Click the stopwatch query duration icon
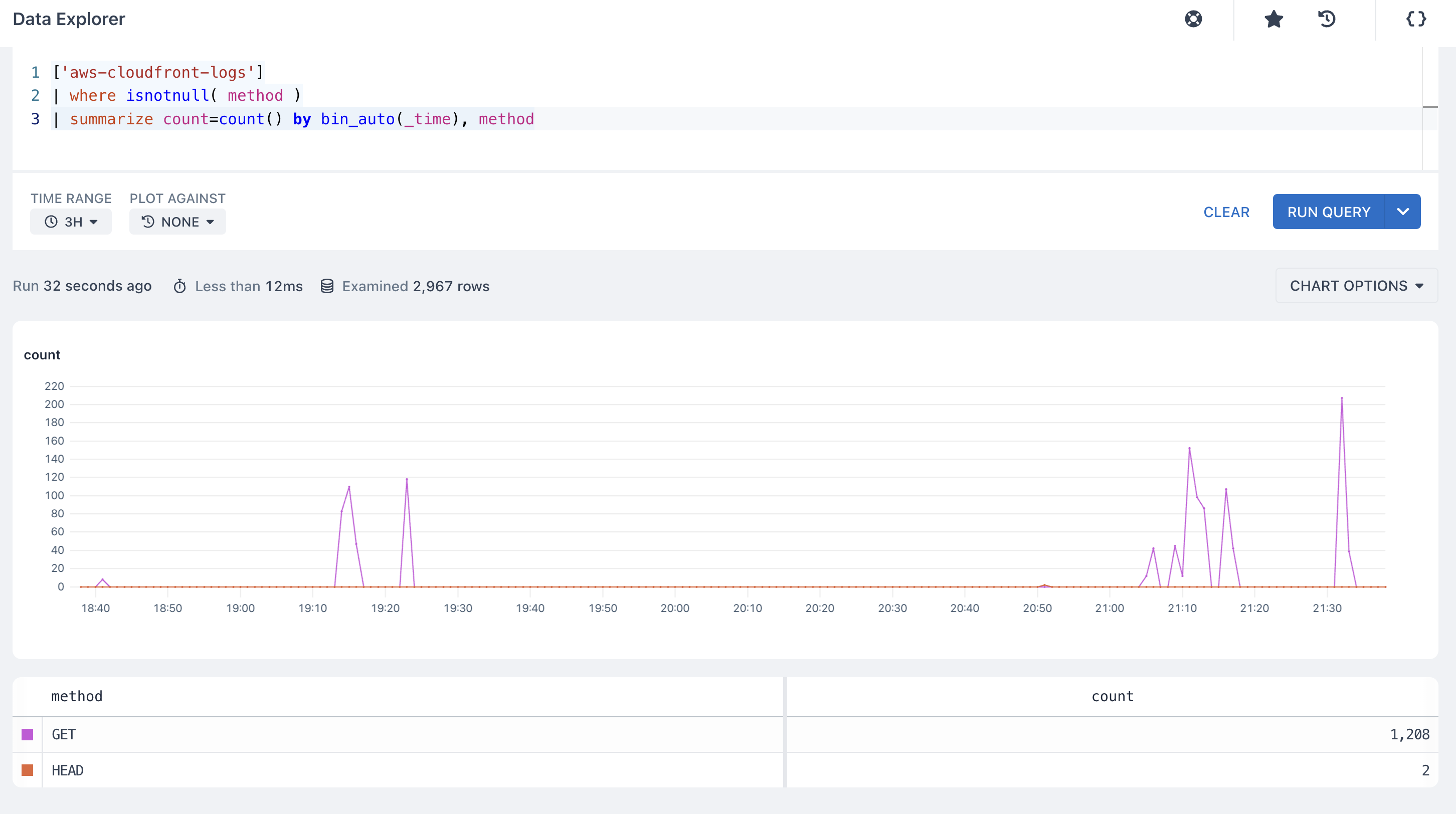The height and width of the screenshot is (814, 1456). (179, 286)
